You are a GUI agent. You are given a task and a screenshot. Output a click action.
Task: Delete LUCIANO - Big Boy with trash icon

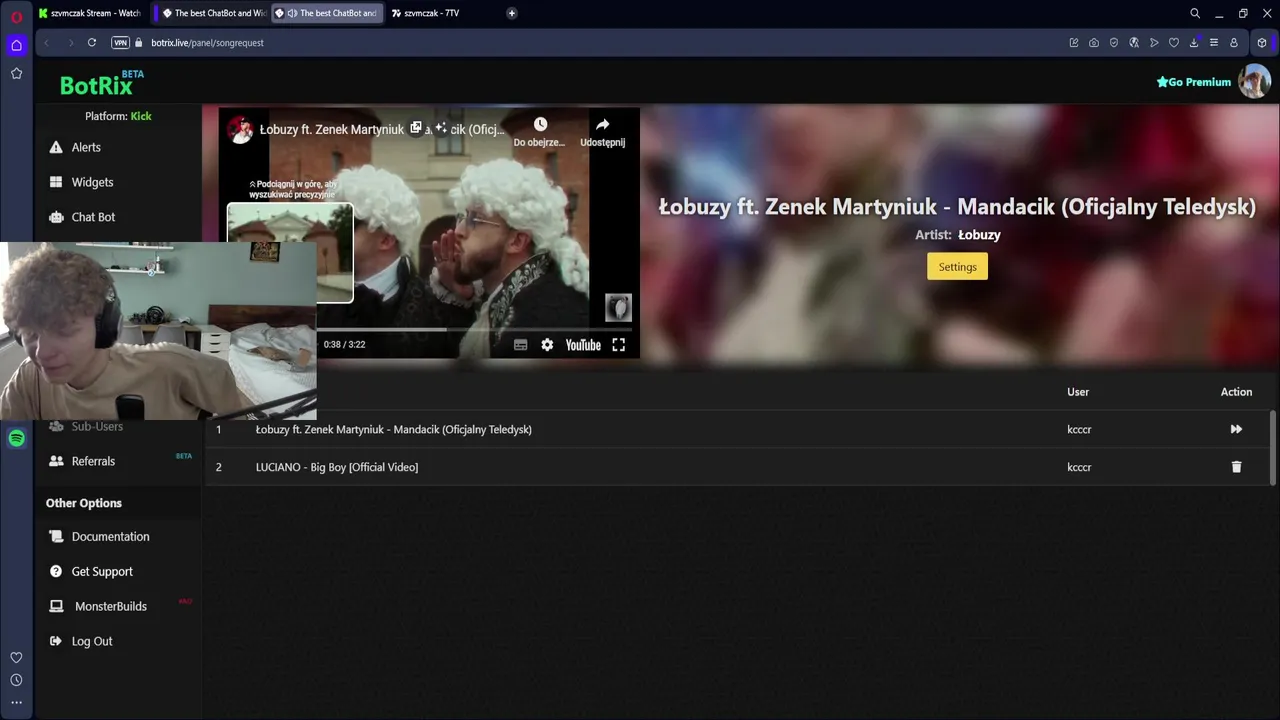[1236, 467]
